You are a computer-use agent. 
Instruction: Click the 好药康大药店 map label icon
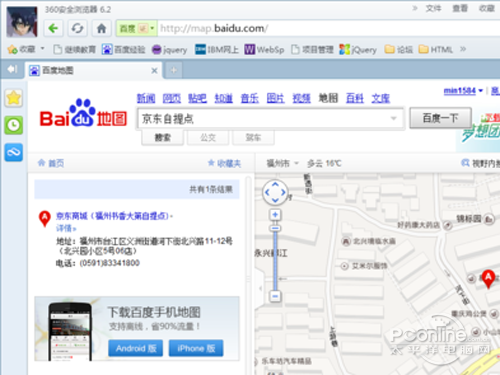[448, 226]
